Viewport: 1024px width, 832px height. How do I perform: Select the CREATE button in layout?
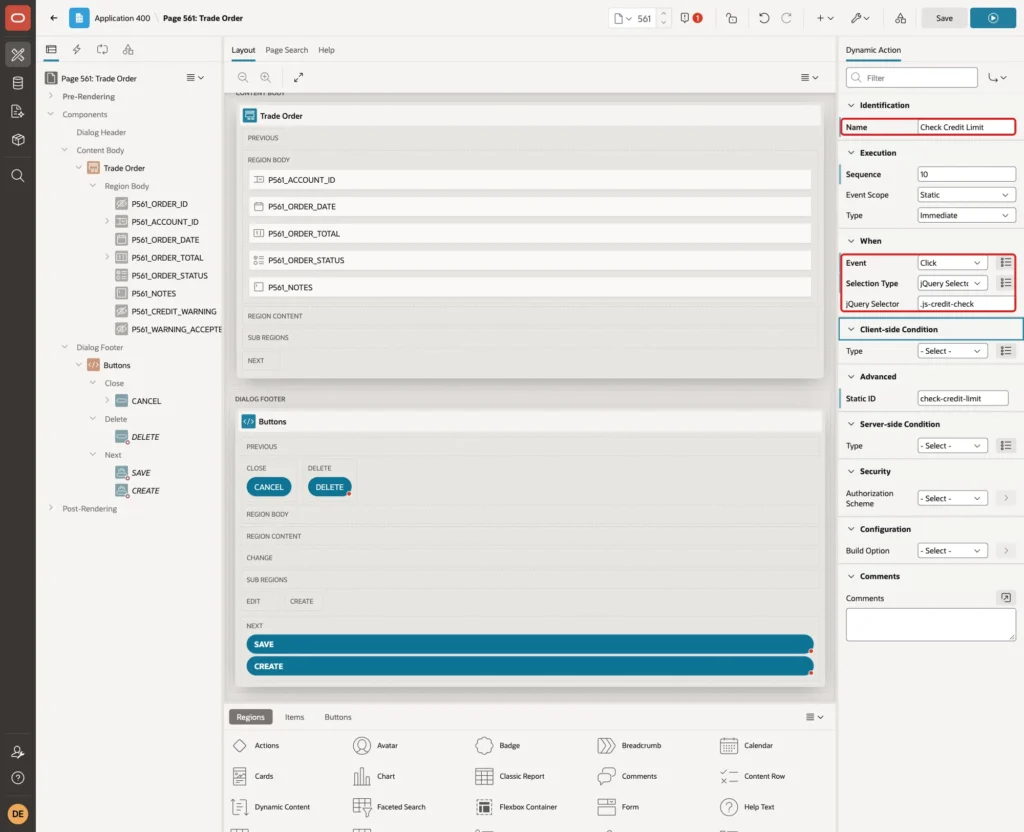point(530,666)
